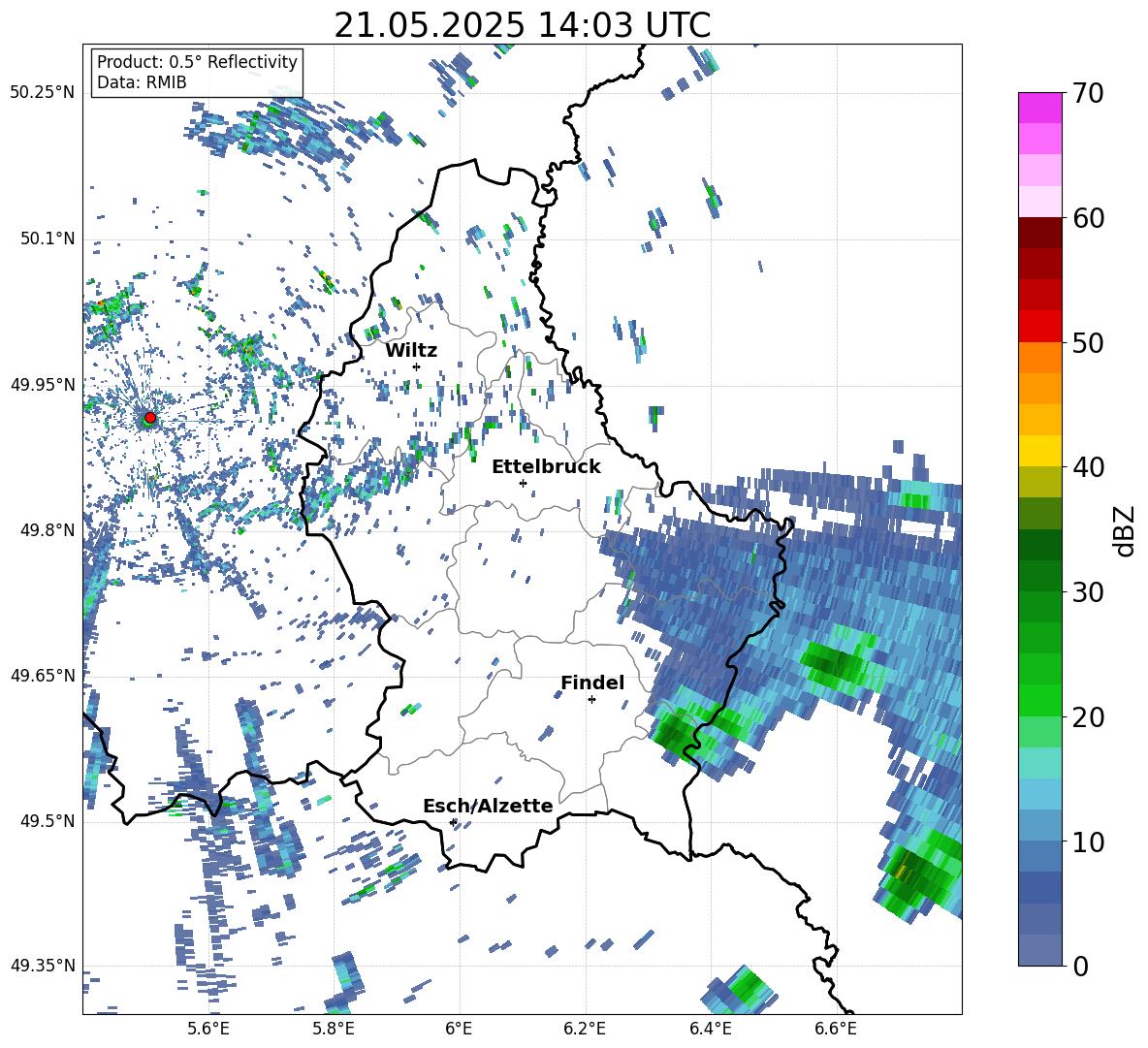Viewport: 1148px width, 1048px height.
Task: Click the colorbar value 20
Action: (x=1088, y=717)
